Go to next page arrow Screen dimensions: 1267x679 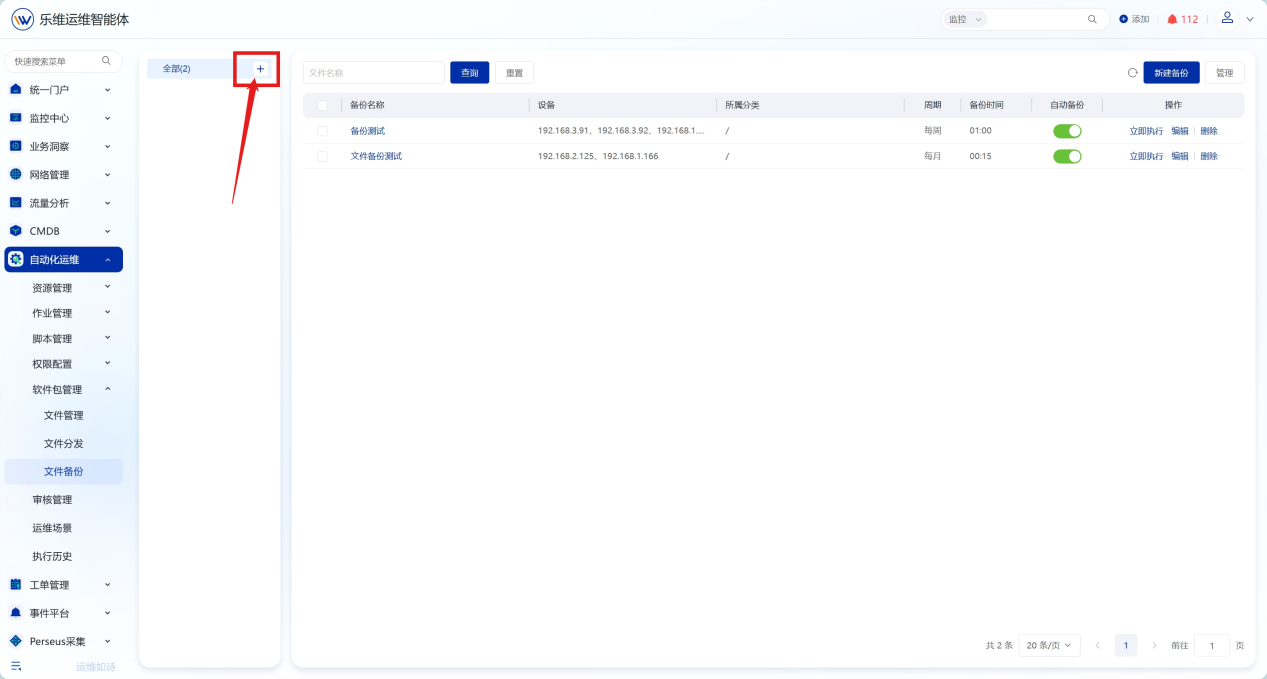click(x=1154, y=645)
